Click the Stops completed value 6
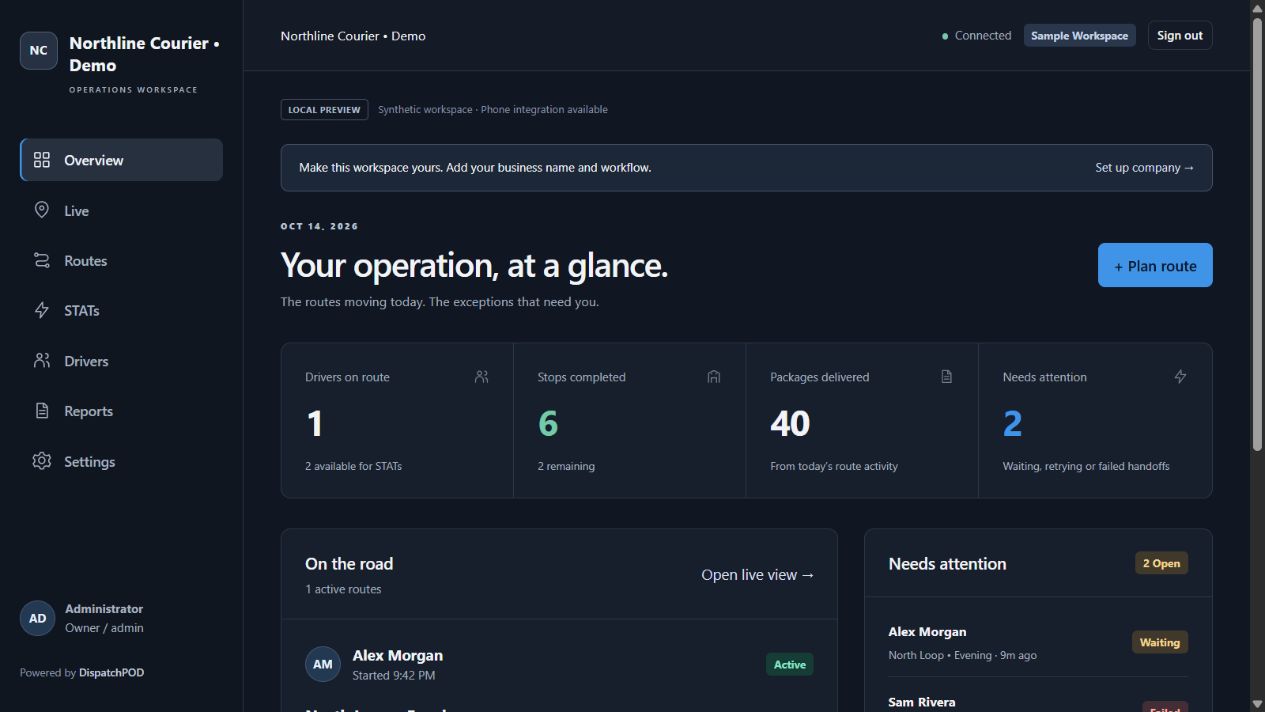 click(x=548, y=424)
